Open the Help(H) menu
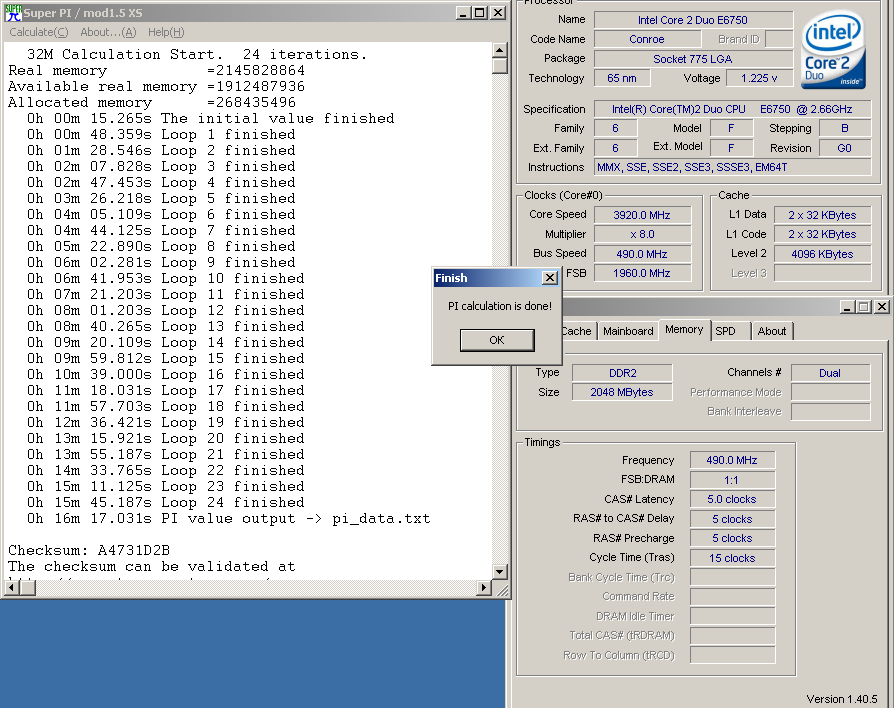The height and width of the screenshot is (708, 894). [166, 32]
